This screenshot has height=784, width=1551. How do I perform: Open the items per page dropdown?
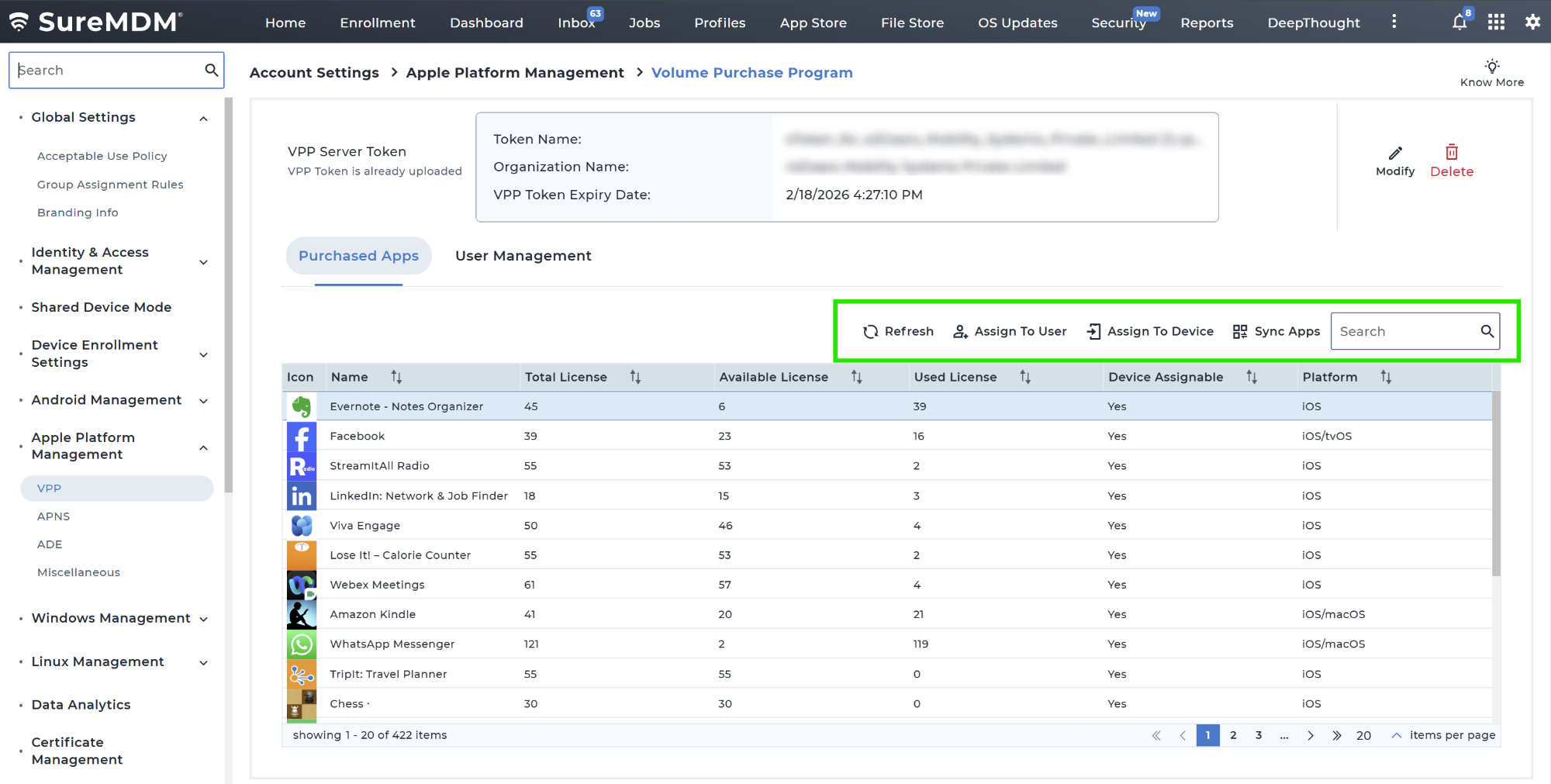coord(1396,735)
